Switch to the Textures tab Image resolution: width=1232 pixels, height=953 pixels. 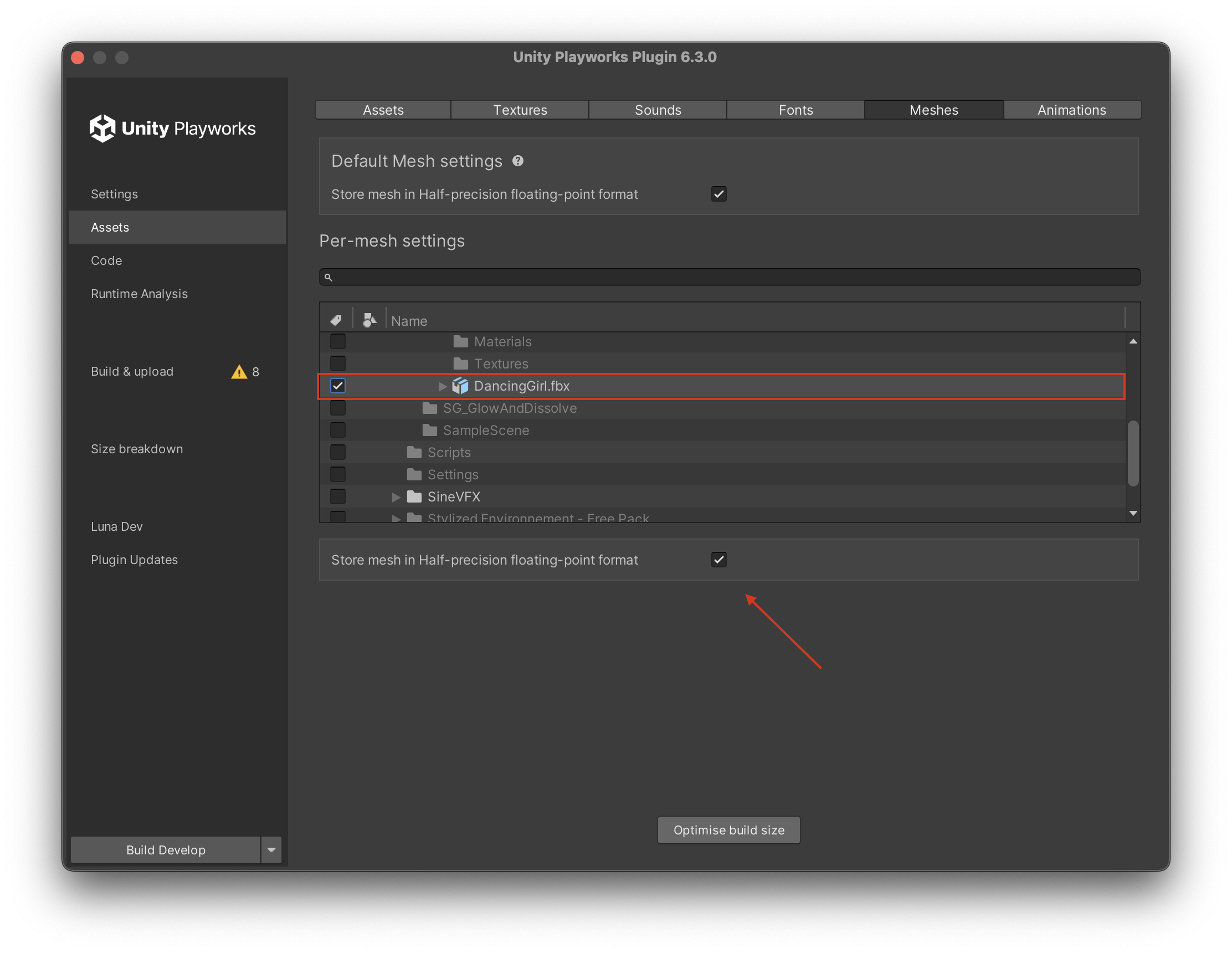[x=520, y=110]
